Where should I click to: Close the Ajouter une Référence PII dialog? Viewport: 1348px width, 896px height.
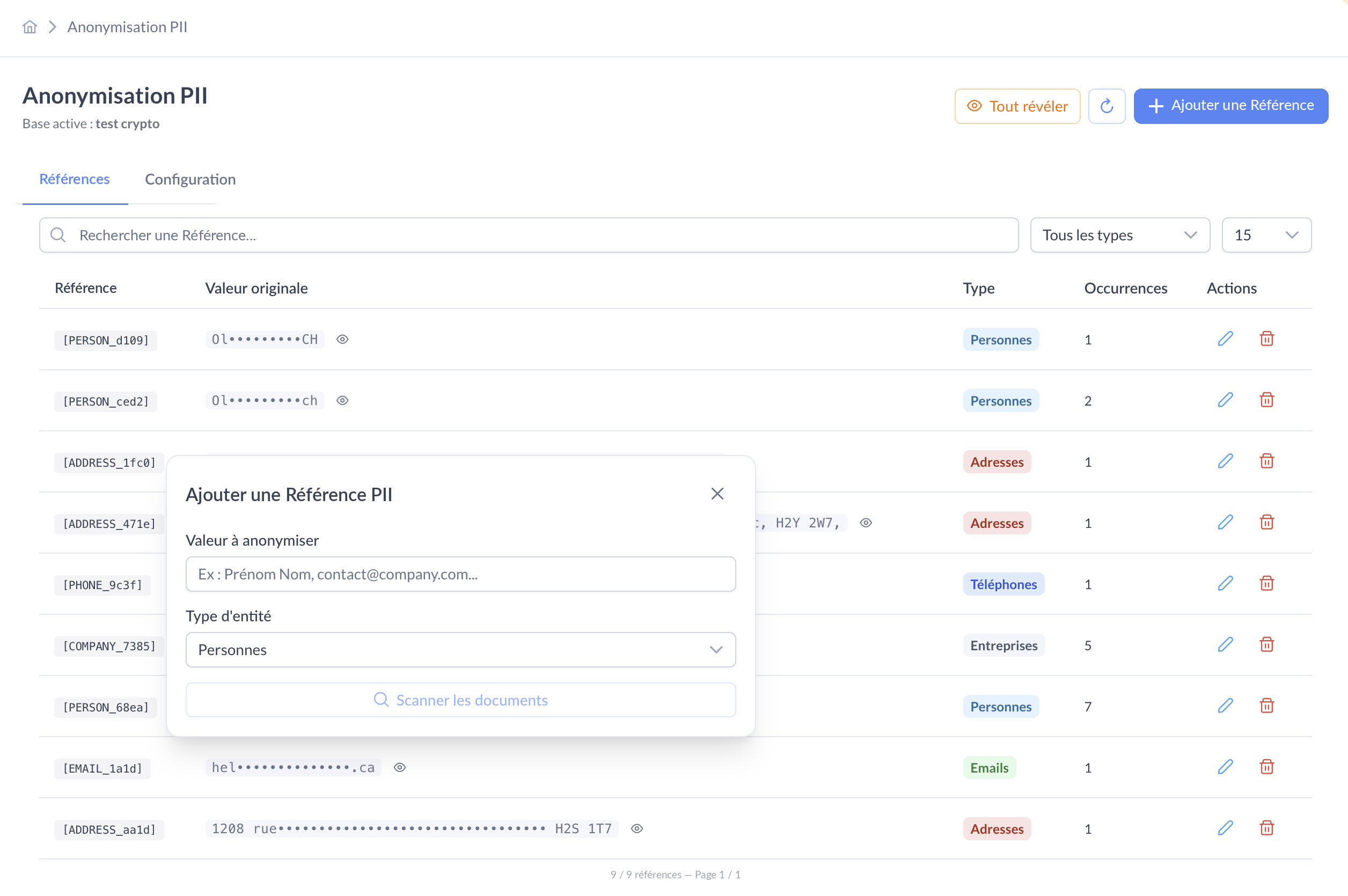click(717, 494)
